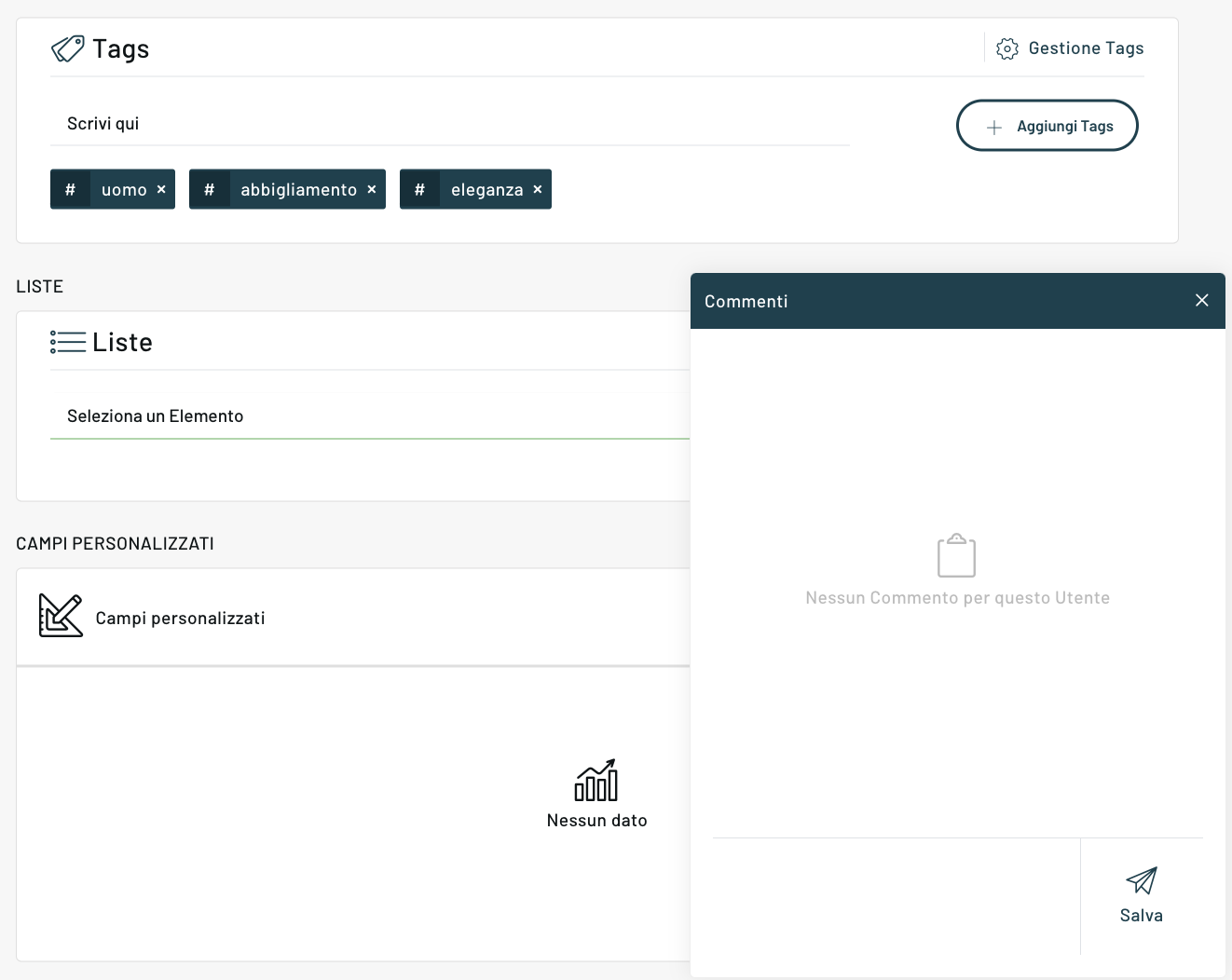The image size is (1232, 980).
Task: Close the Commenti panel
Action: [x=1202, y=300]
